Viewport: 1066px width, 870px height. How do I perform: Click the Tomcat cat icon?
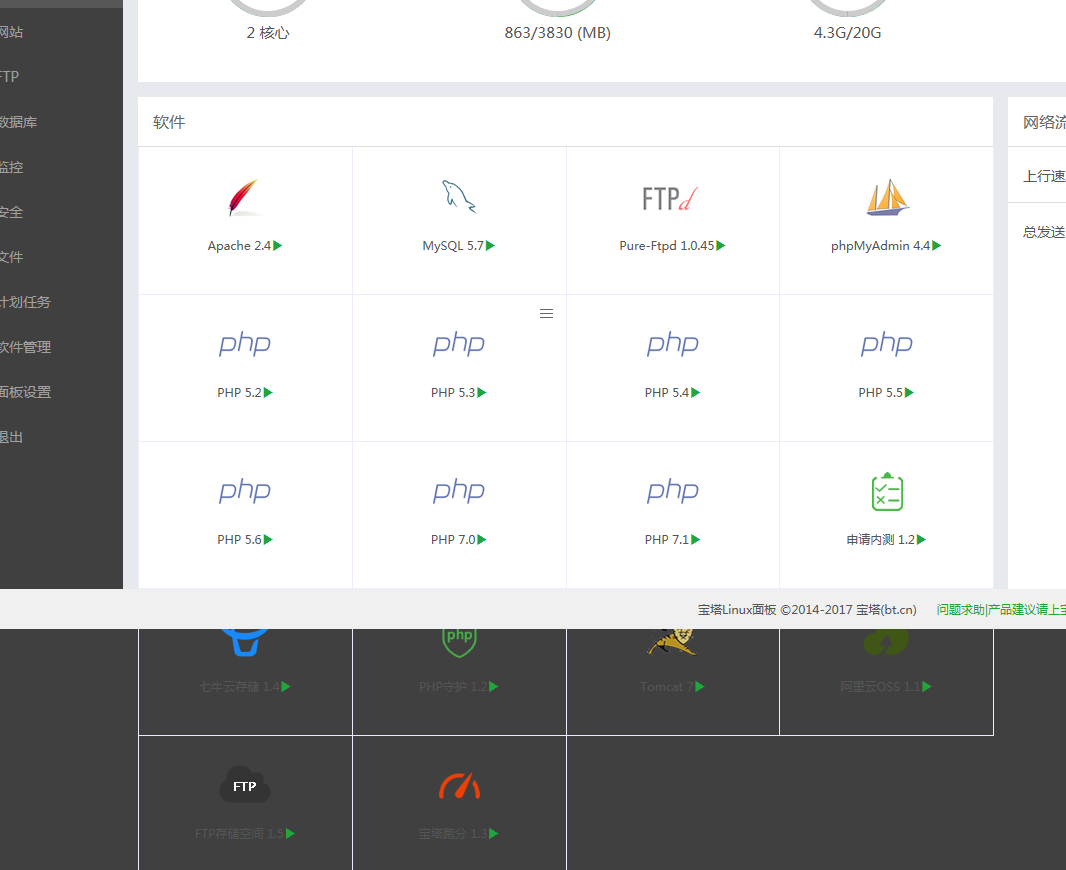[672, 642]
